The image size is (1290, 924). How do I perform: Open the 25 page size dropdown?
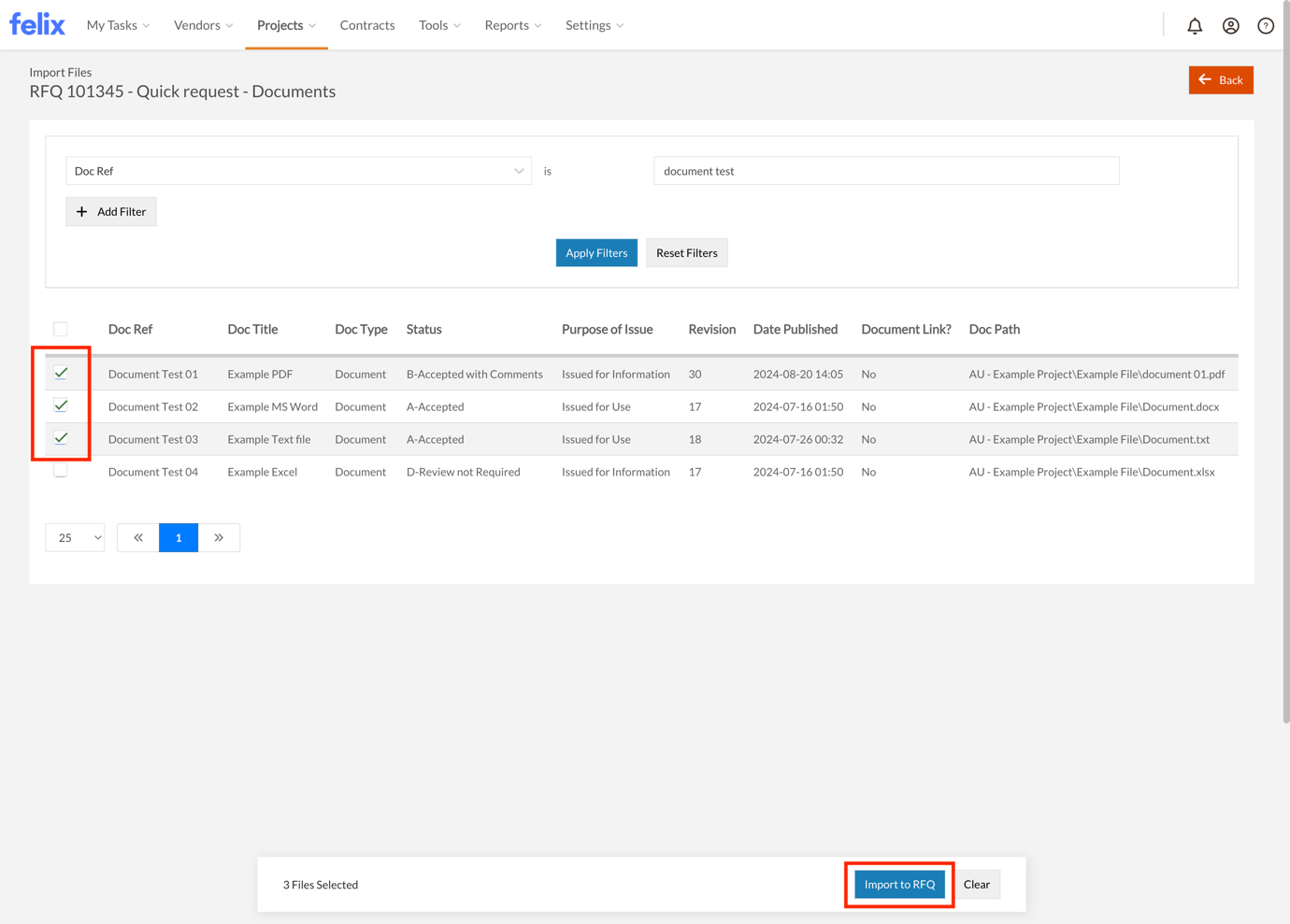pyautogui.click(x=75, y=537)
